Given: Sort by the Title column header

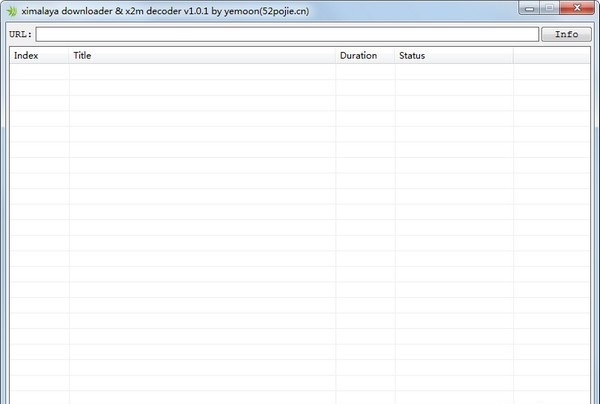Looking at the screenshot, I should (202, 55).
